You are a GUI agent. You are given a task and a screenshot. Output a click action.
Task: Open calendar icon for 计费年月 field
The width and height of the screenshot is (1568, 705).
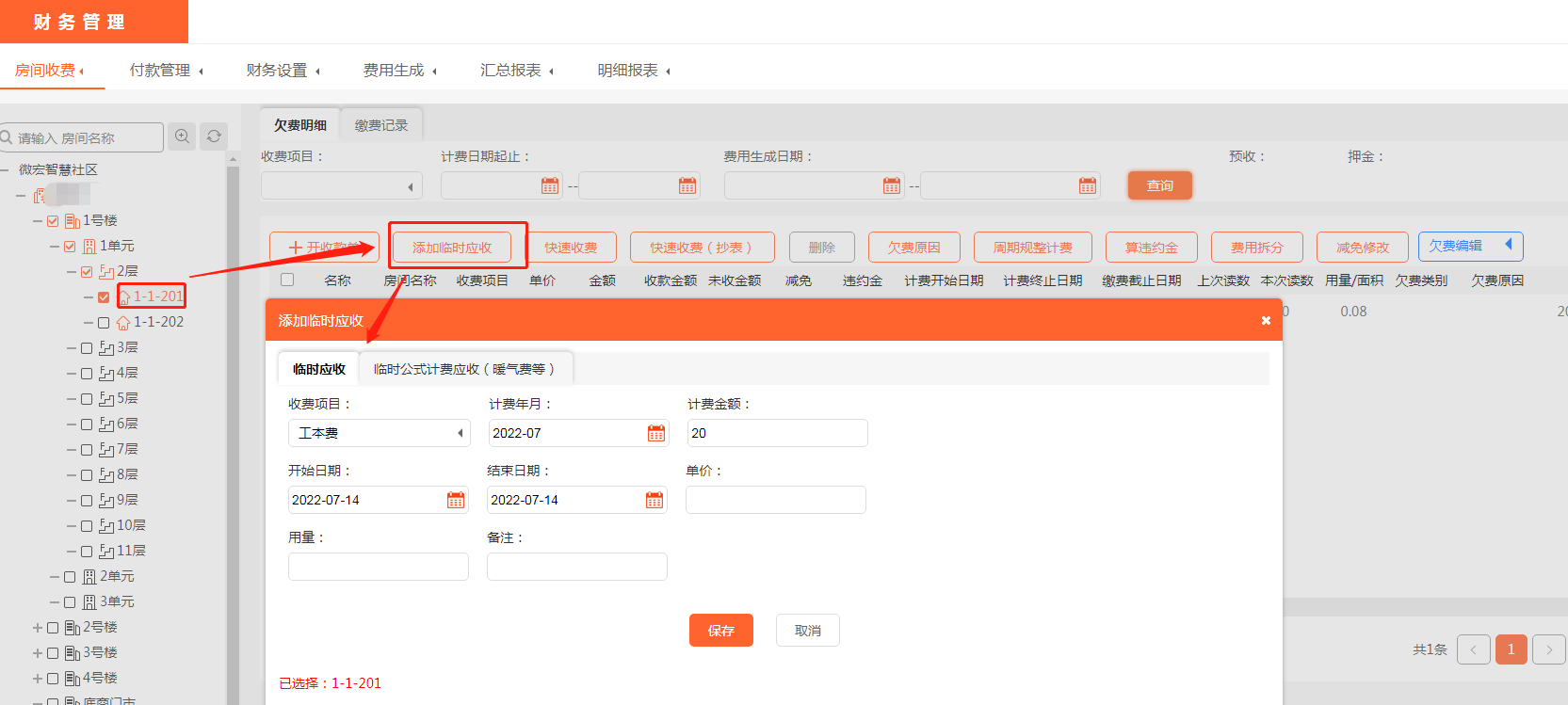[656, 433]
